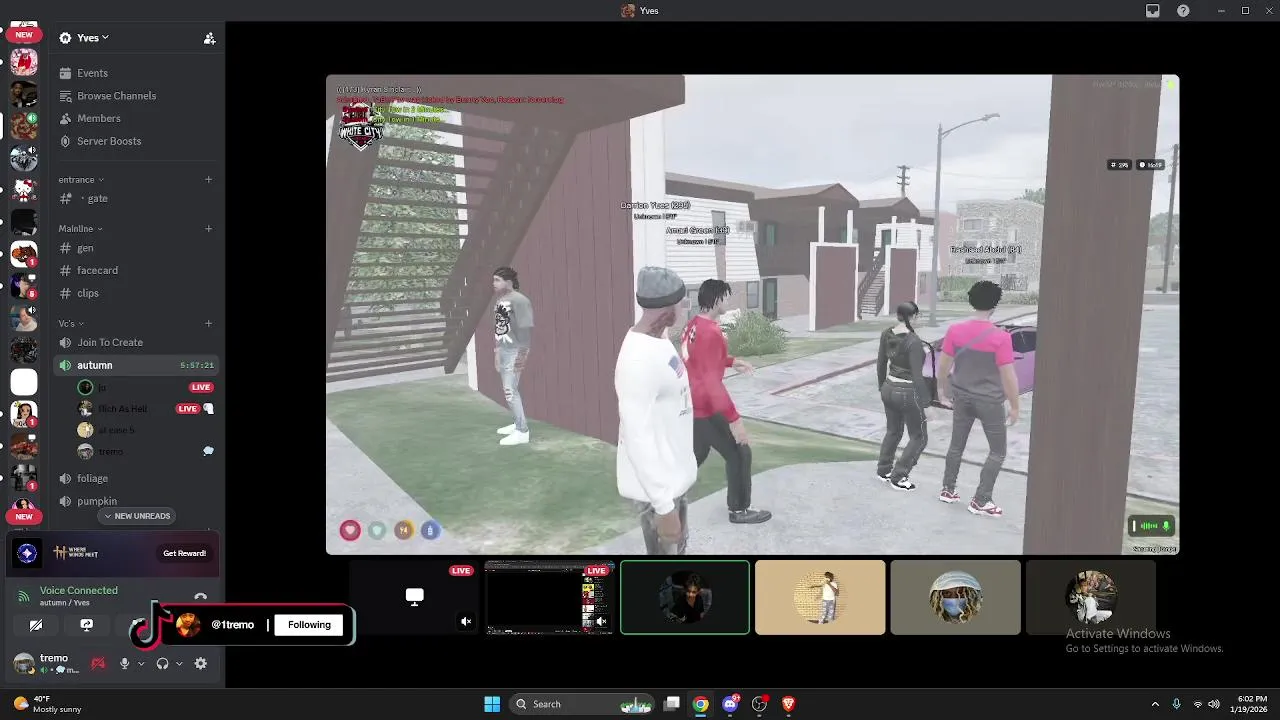The width and height of the screenshot is (1280, 720).
Task: Open the facecard text channel
Action: click(x=135, y=270)
